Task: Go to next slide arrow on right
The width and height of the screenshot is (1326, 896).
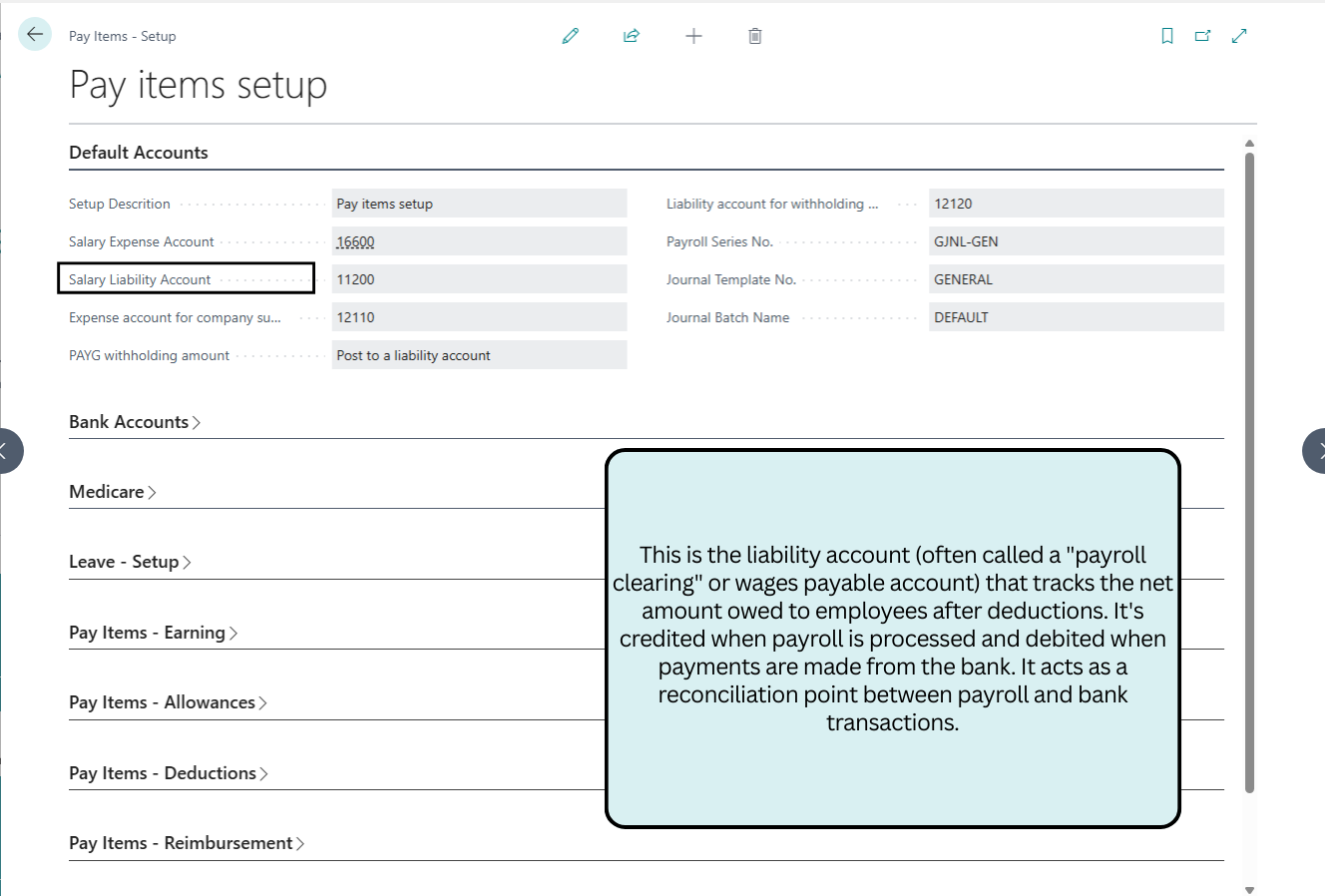Action: pyautogui.click(x=1316, y=450)
